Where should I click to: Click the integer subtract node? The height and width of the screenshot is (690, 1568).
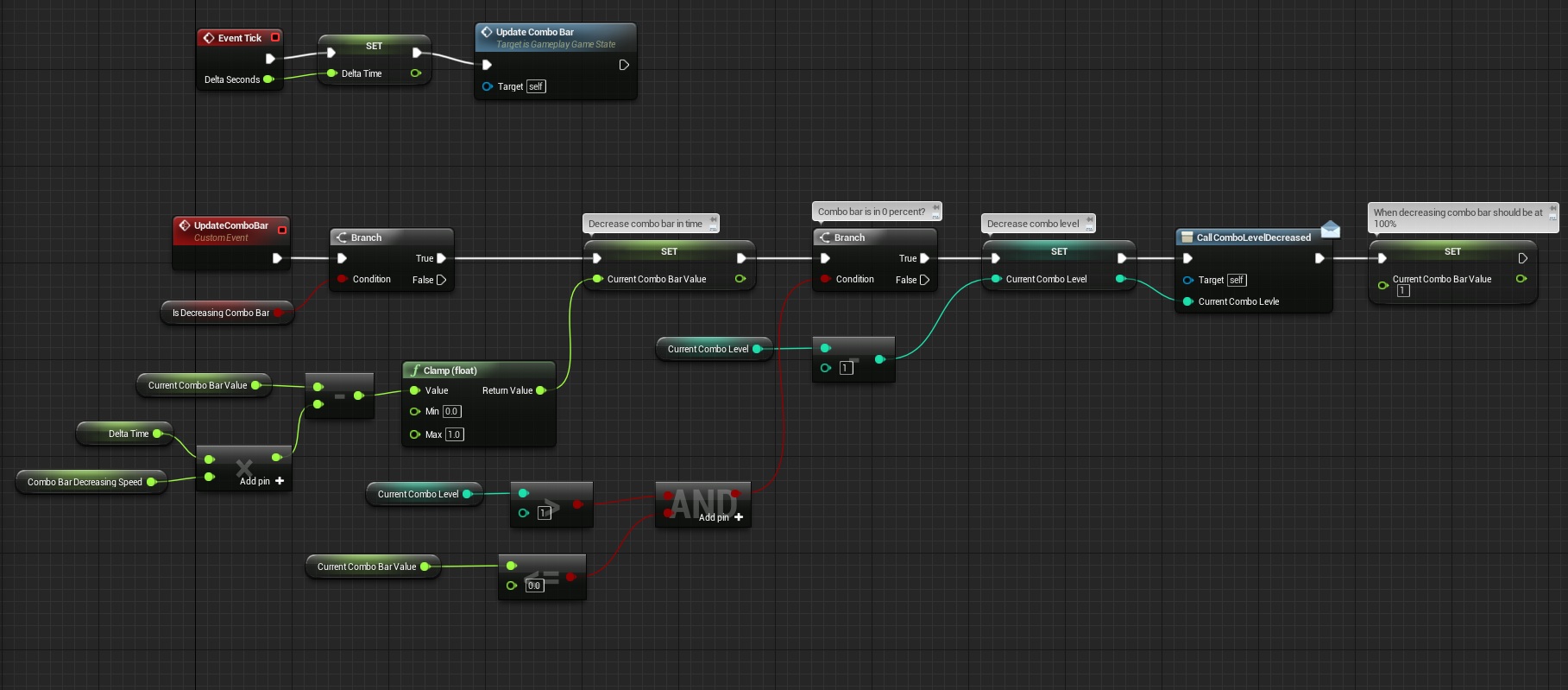point(853,359)
